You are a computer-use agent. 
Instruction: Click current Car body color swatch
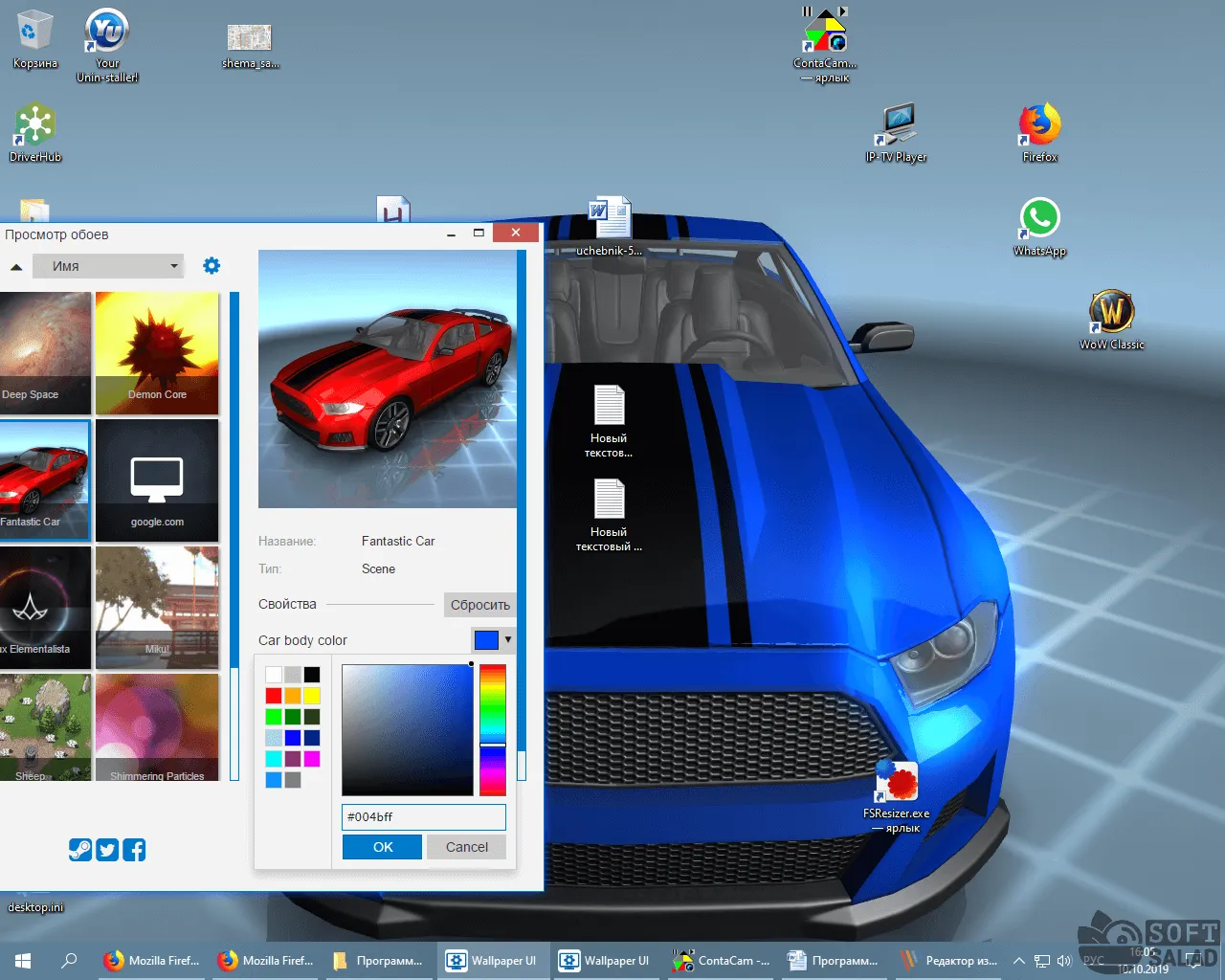coord(486,640)
